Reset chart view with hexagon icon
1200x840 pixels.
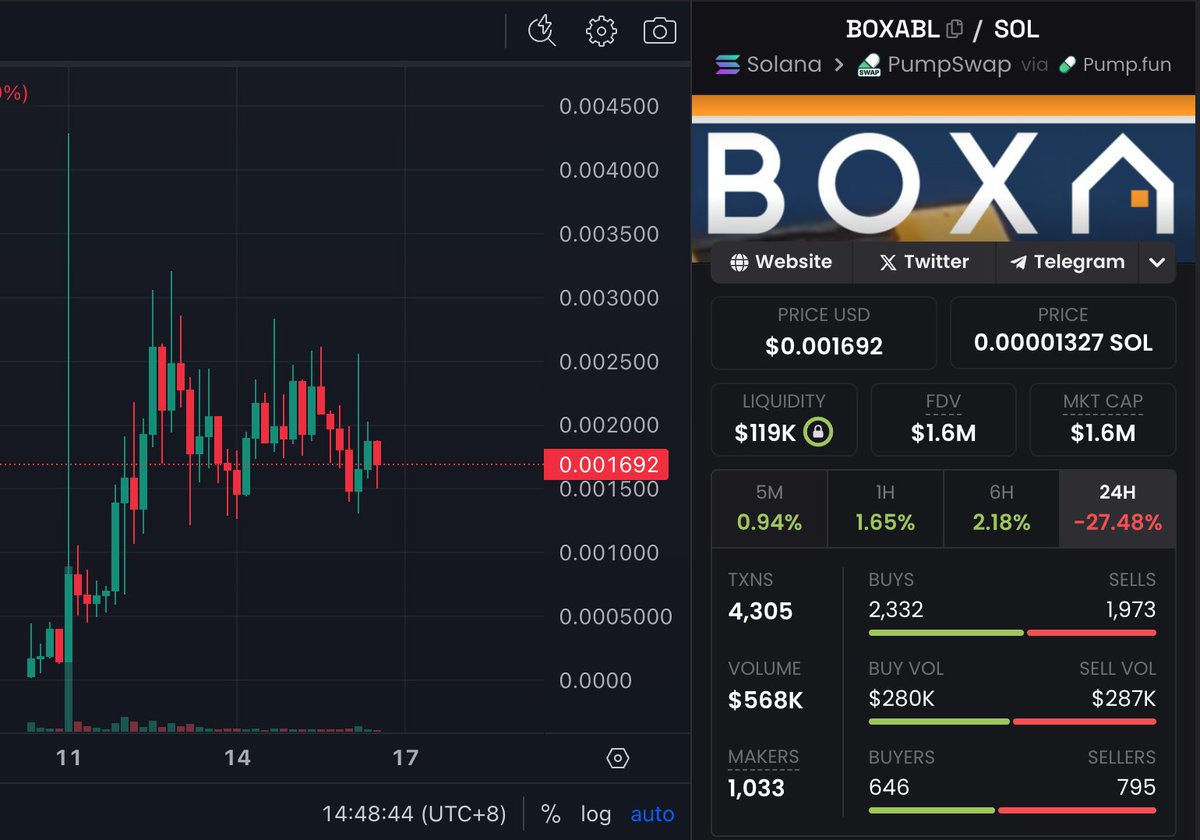(618, 758)
